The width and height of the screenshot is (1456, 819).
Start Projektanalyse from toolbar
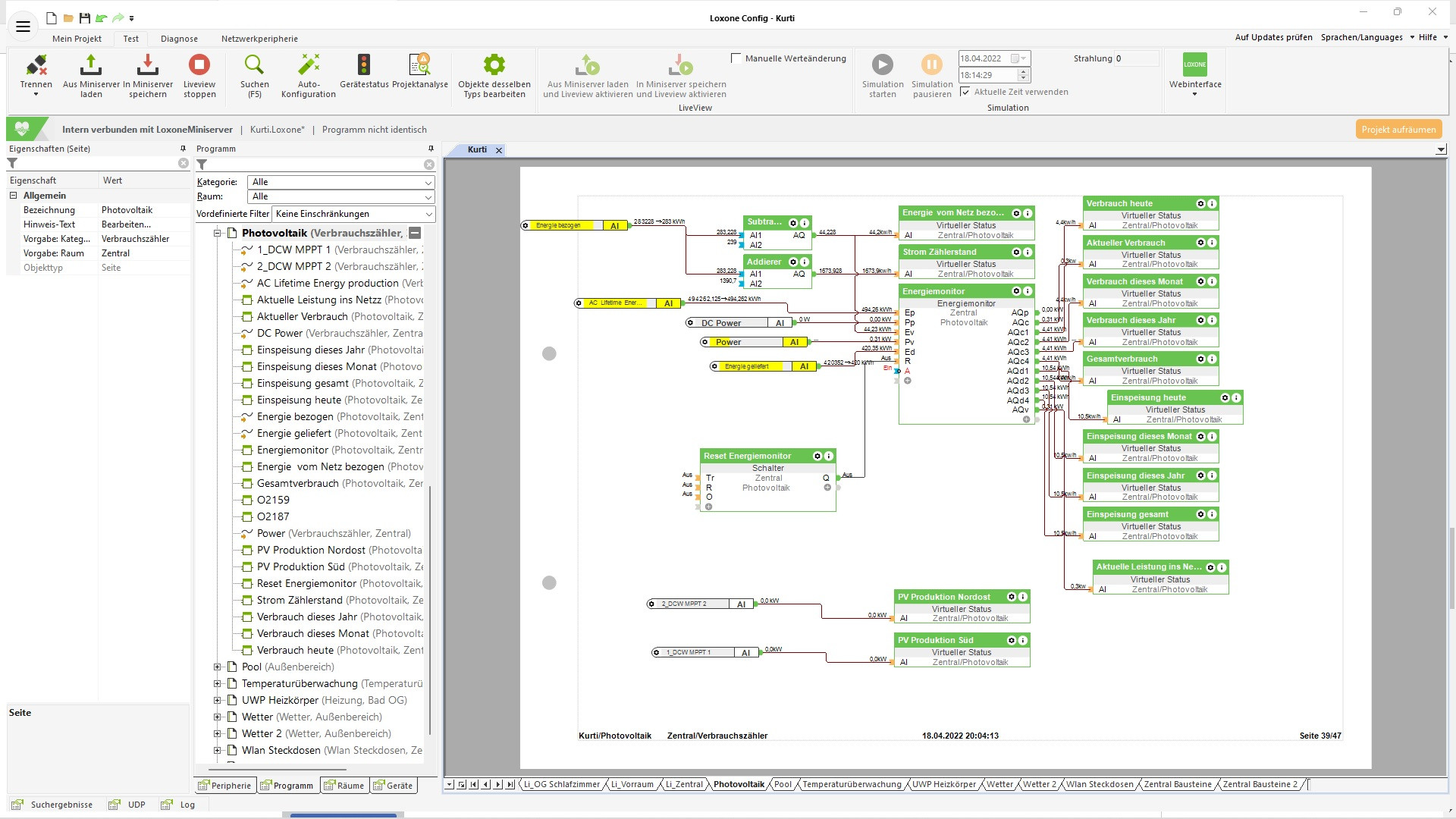(419, 66)
